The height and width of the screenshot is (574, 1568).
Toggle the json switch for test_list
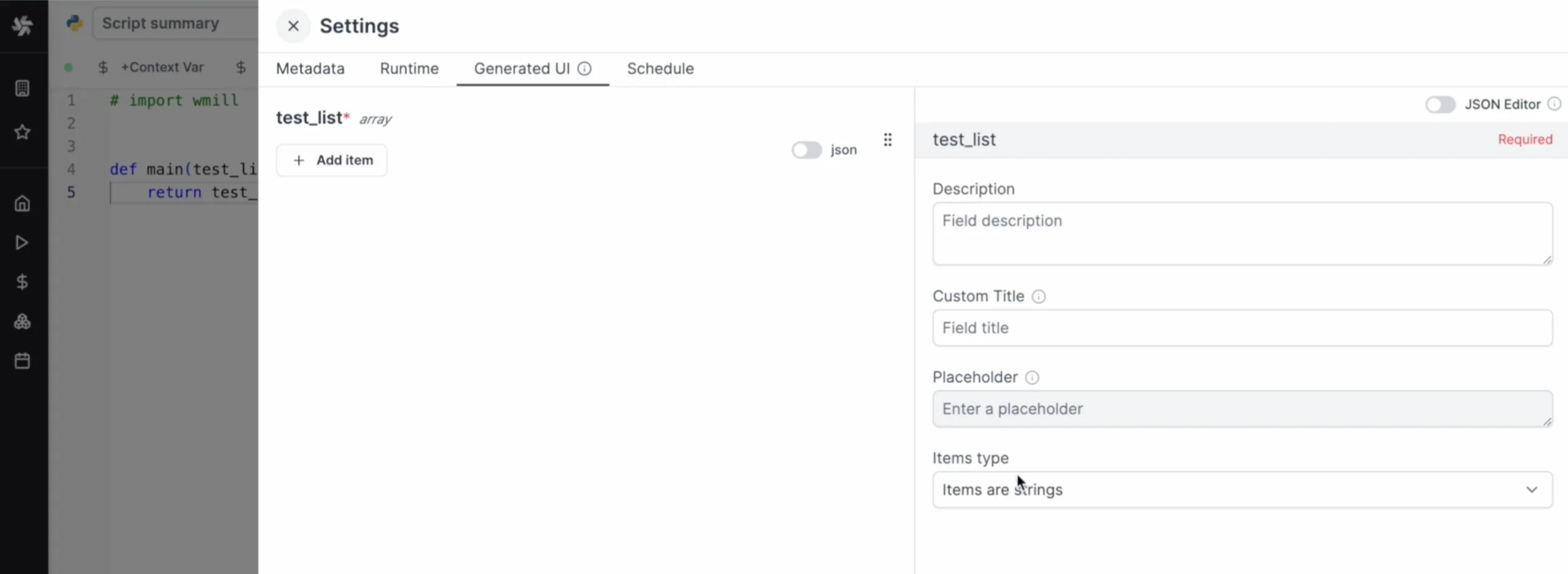click(x=806, y=150)
